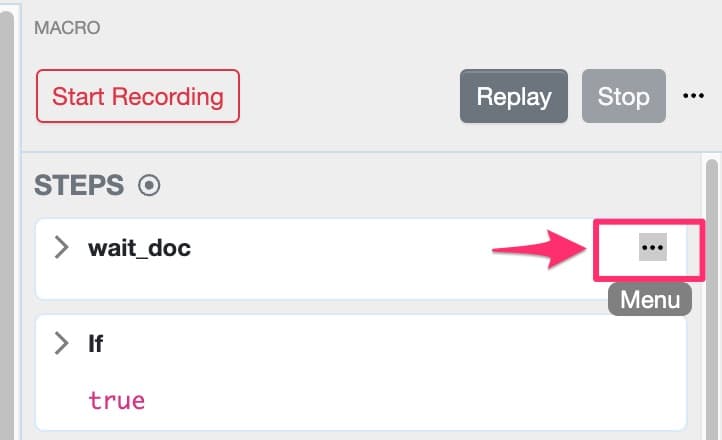Screen dimensions: 722x440
Task: Select the If step label
Action: point(96,344)
